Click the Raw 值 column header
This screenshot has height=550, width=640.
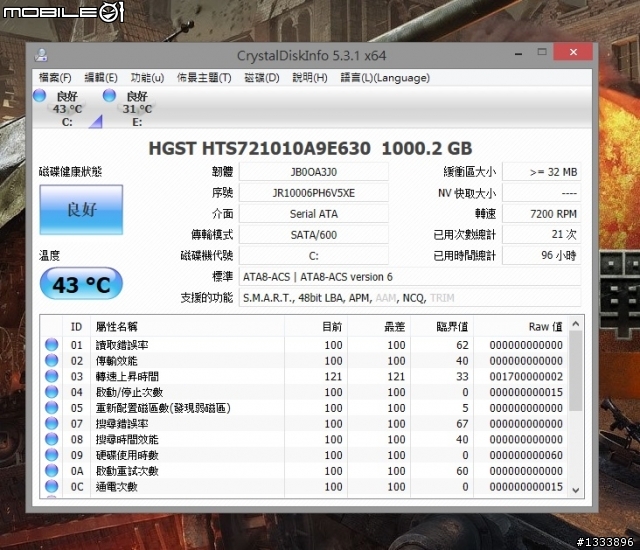[x=520, y=326]
